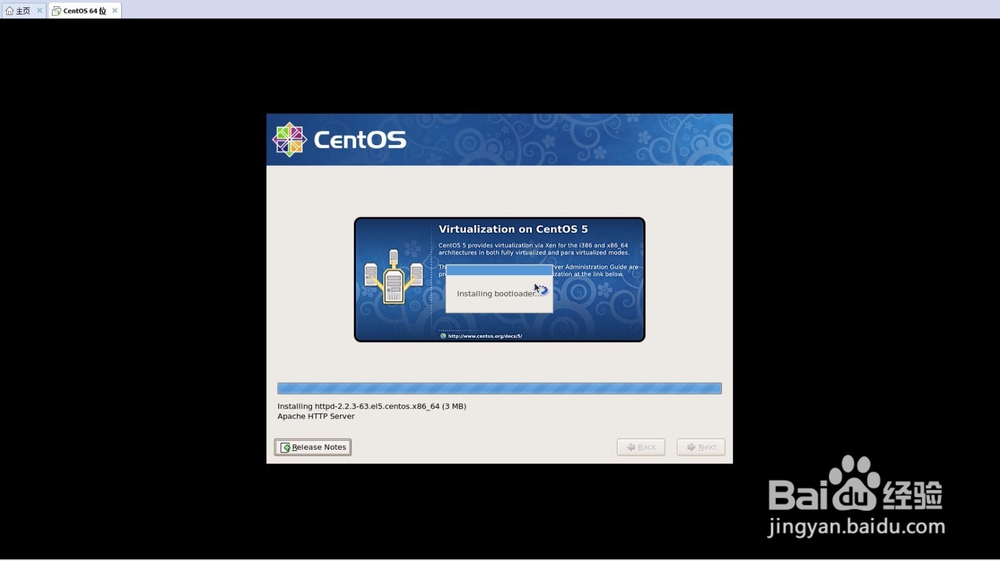Click the home icon on 主页 tab
The image size is (1000, 561).
point(9,11)
